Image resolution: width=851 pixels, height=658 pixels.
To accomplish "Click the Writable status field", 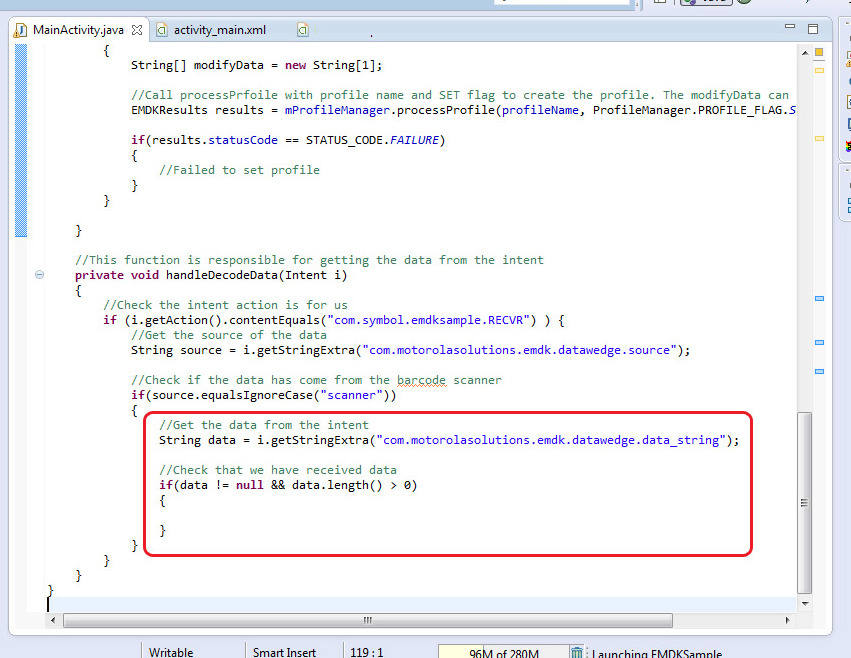I will click(171, 653).
